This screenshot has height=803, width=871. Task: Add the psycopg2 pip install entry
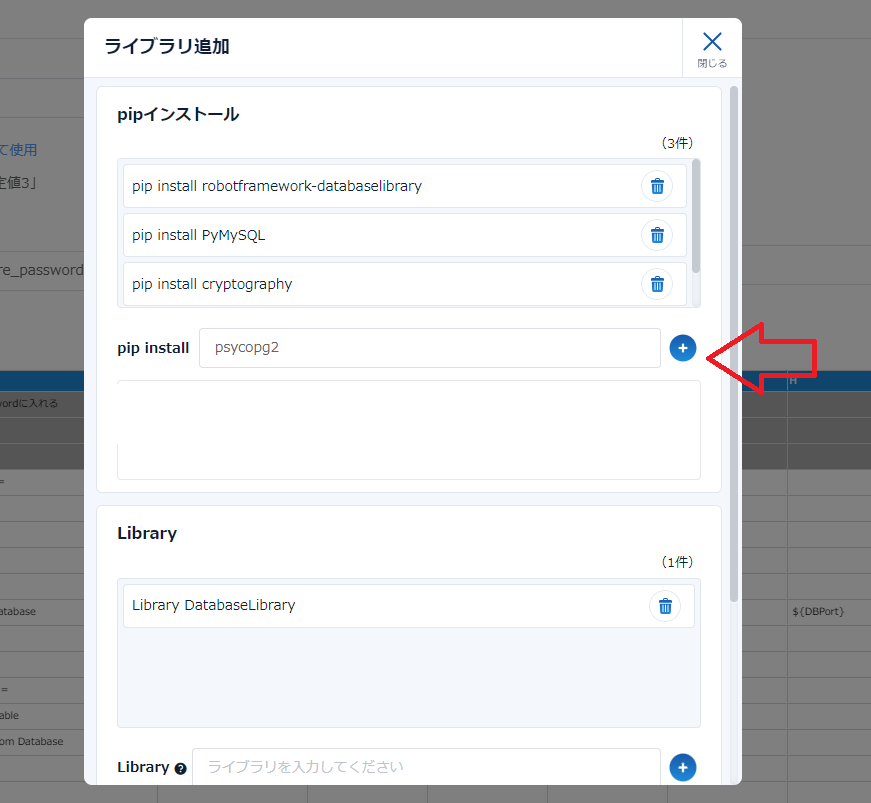click(683, 348)
